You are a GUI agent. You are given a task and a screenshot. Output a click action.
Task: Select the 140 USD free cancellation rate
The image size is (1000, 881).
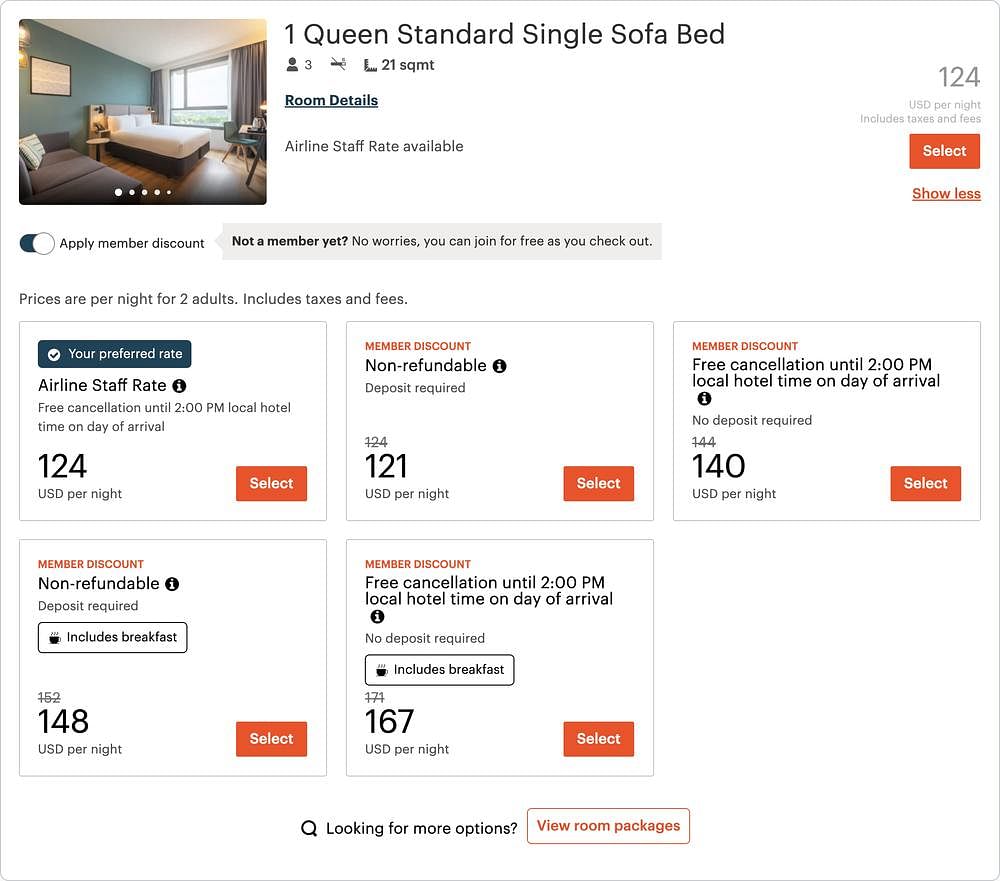pyautogui.click(x=925, y=483)
